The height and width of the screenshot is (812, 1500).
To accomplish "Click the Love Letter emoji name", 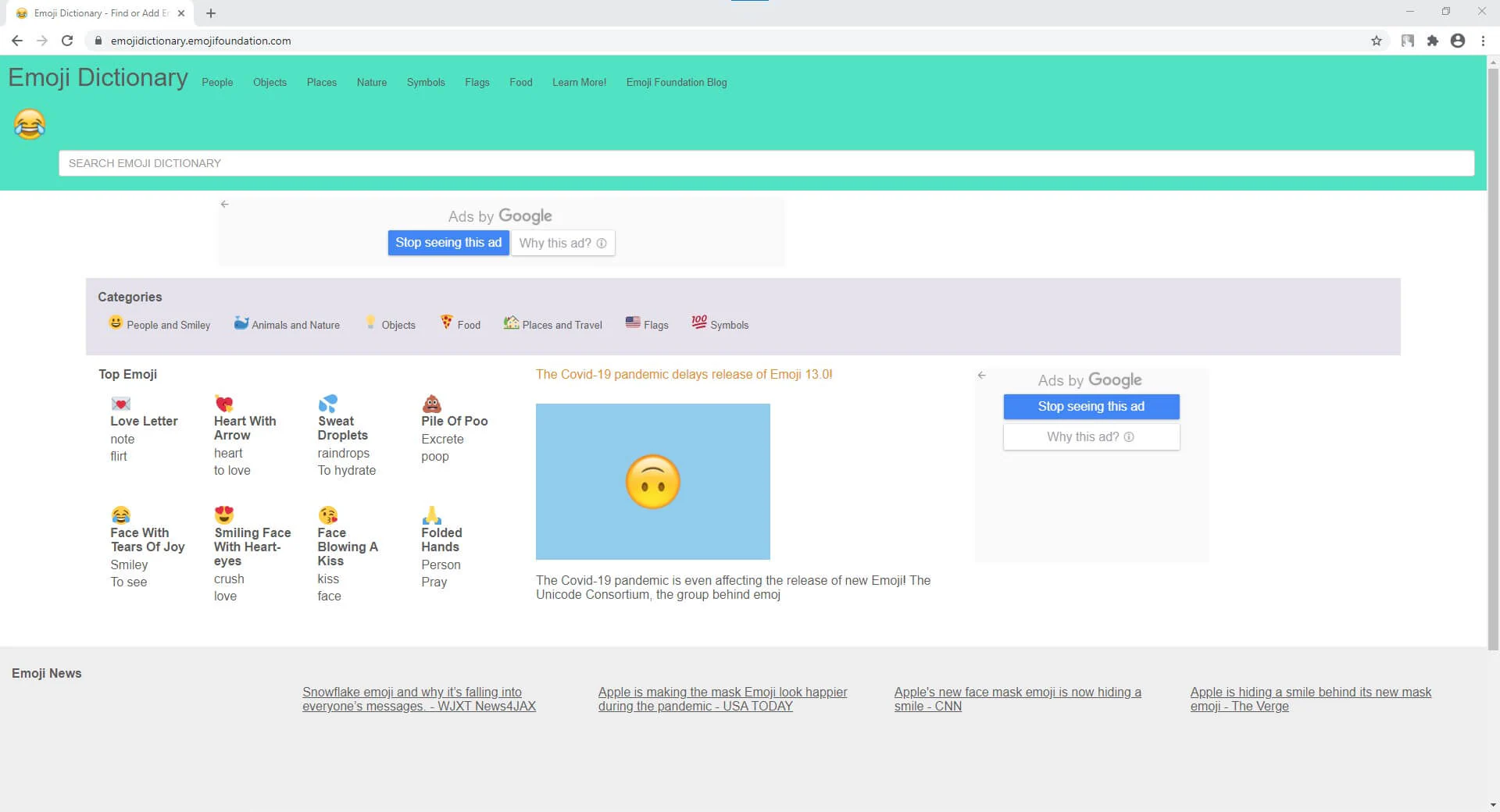I will coord(145,421).
